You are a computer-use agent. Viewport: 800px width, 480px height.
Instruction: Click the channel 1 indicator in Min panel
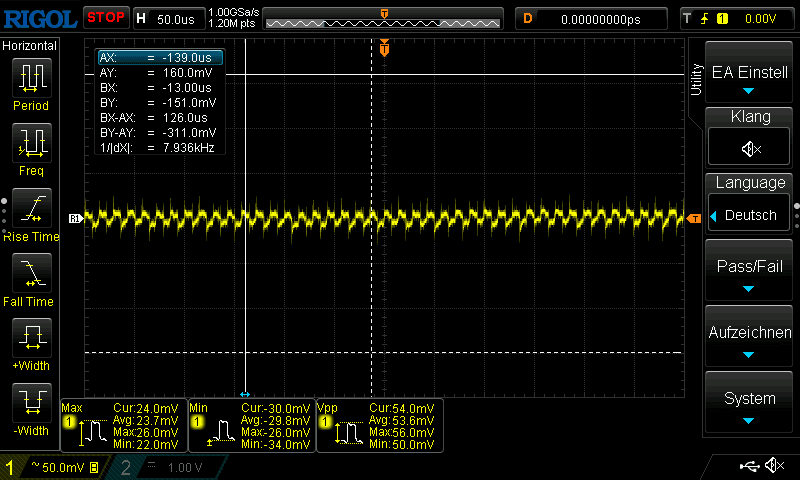coord(197,422)
